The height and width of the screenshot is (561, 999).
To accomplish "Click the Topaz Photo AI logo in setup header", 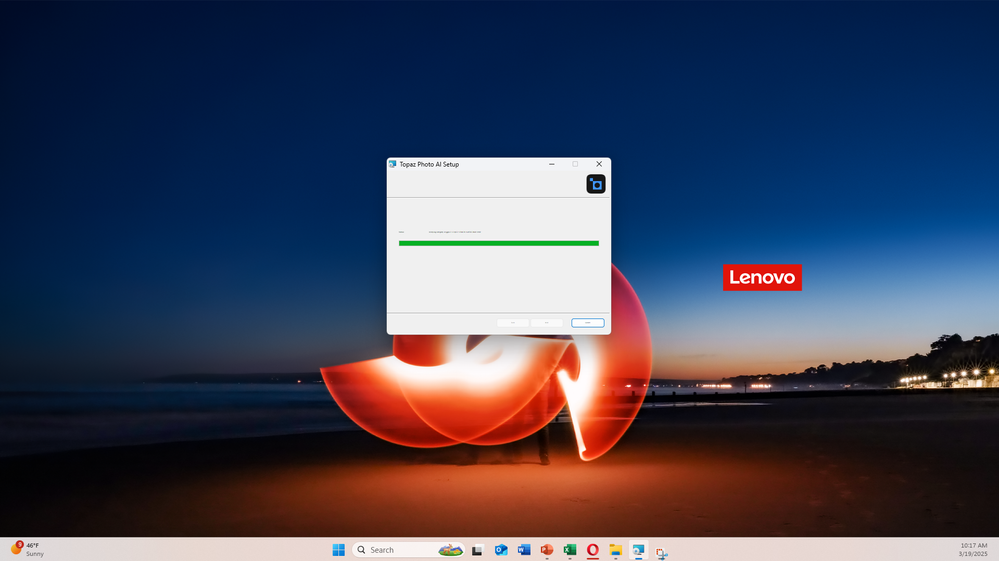I will (596, 184).
